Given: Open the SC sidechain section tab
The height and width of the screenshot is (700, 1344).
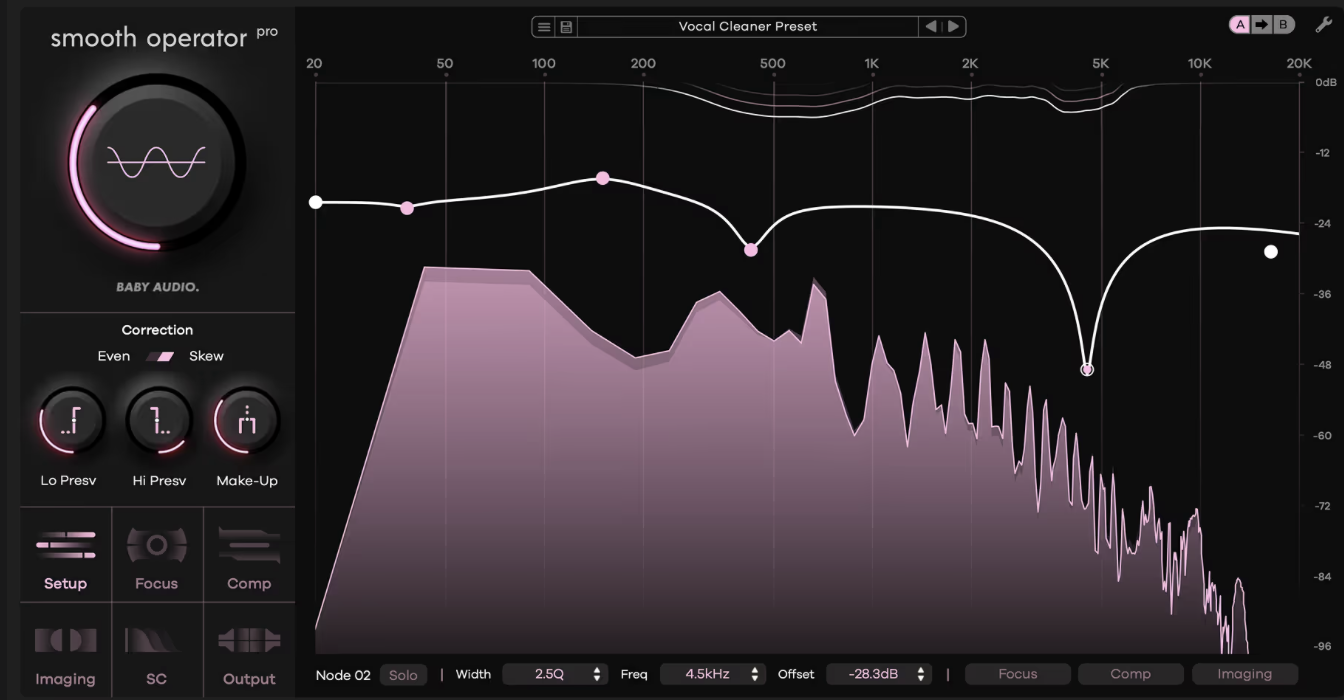Looking at the screenshot, I should coord(157,651).
